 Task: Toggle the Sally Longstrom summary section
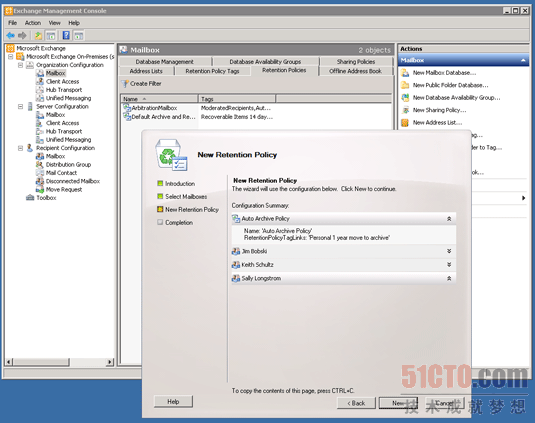click(x=449, y=278)
